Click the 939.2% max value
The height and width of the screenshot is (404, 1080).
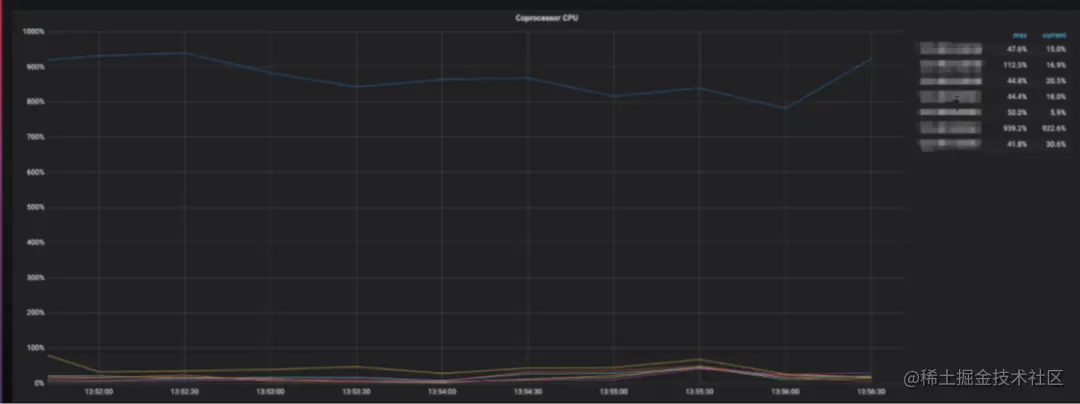(x=1017, y=128)
